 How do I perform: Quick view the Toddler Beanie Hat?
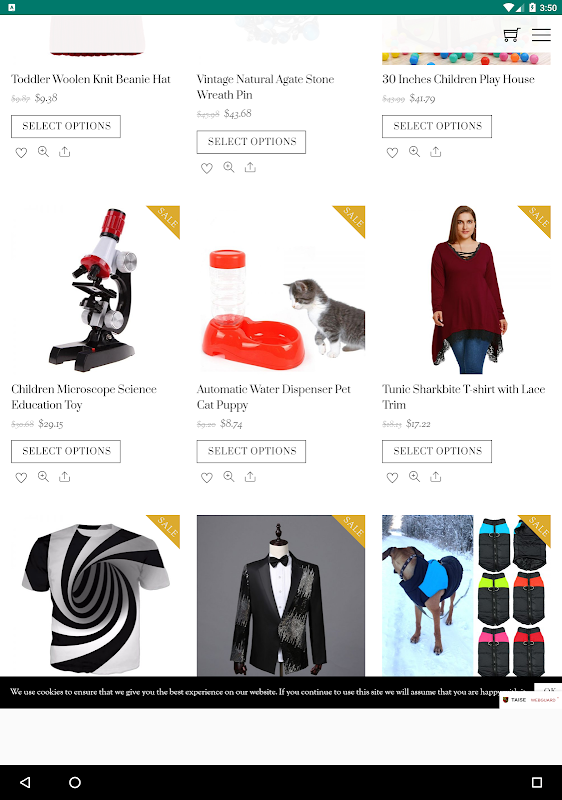point(43,152)
